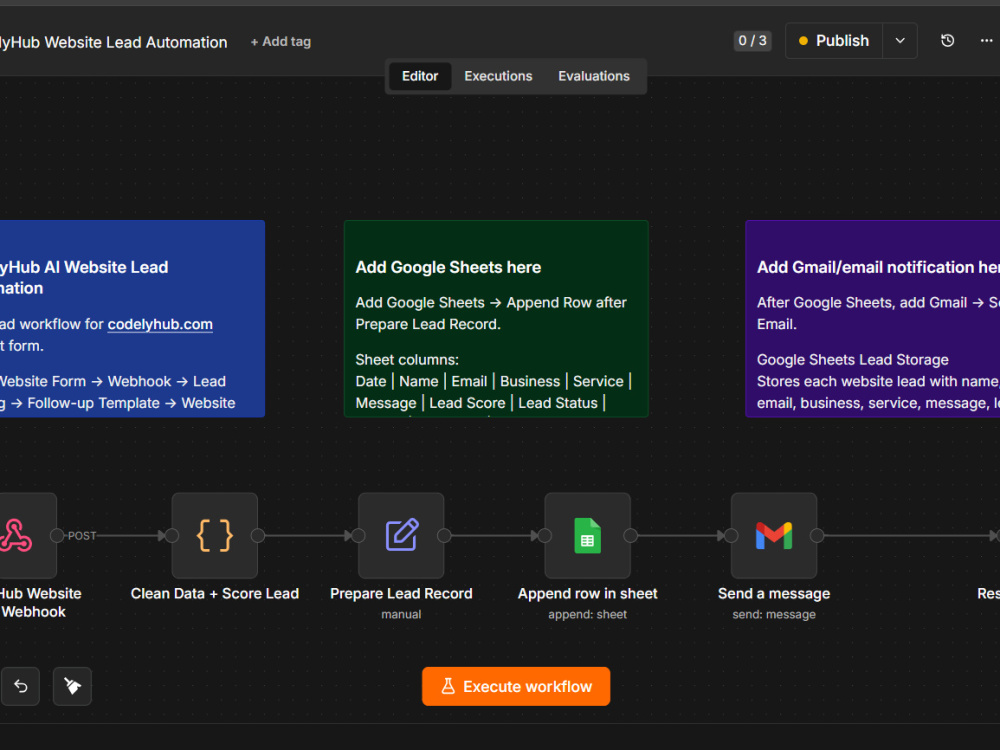Select the Prepare Lead Record edit node

click(x=401, y=536)
